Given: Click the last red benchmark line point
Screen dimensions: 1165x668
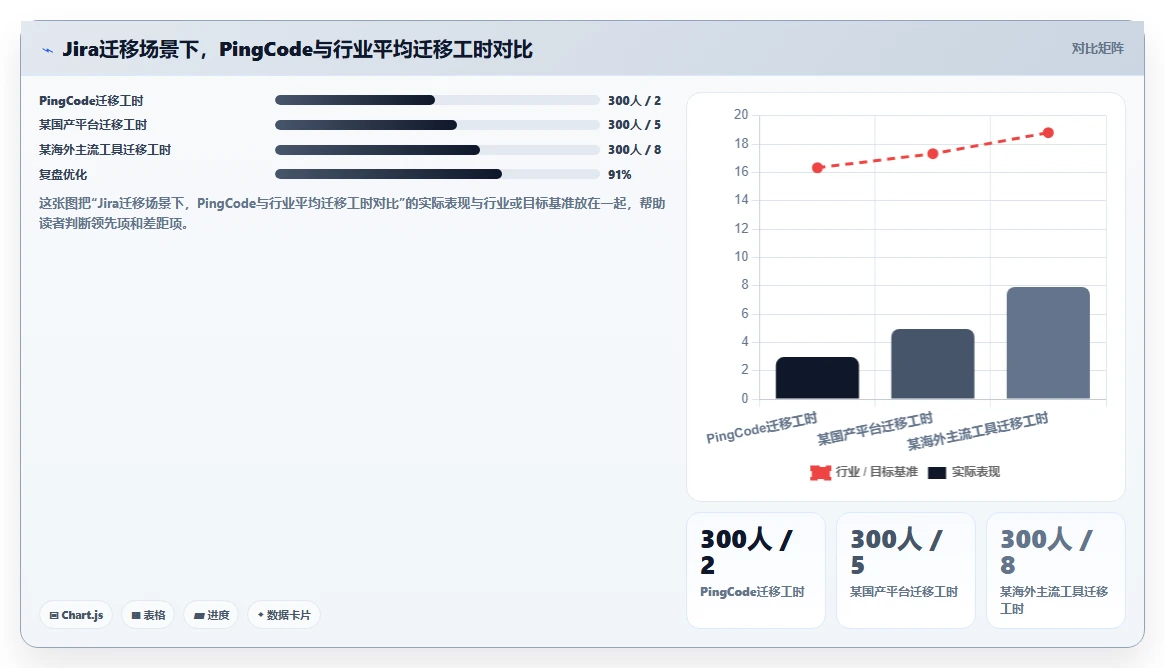Looking at the screenshot, I should pos(1048,133).
